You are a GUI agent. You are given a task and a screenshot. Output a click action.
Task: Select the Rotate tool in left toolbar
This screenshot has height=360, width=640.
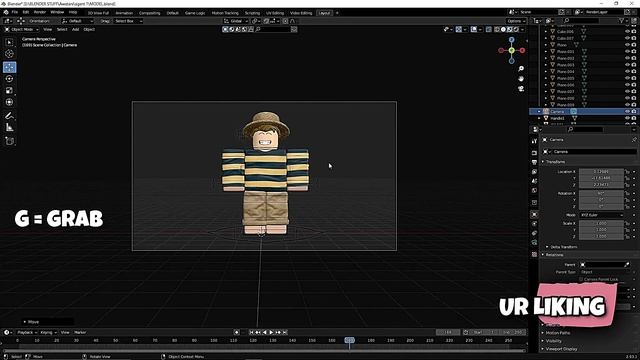[9, 78]
